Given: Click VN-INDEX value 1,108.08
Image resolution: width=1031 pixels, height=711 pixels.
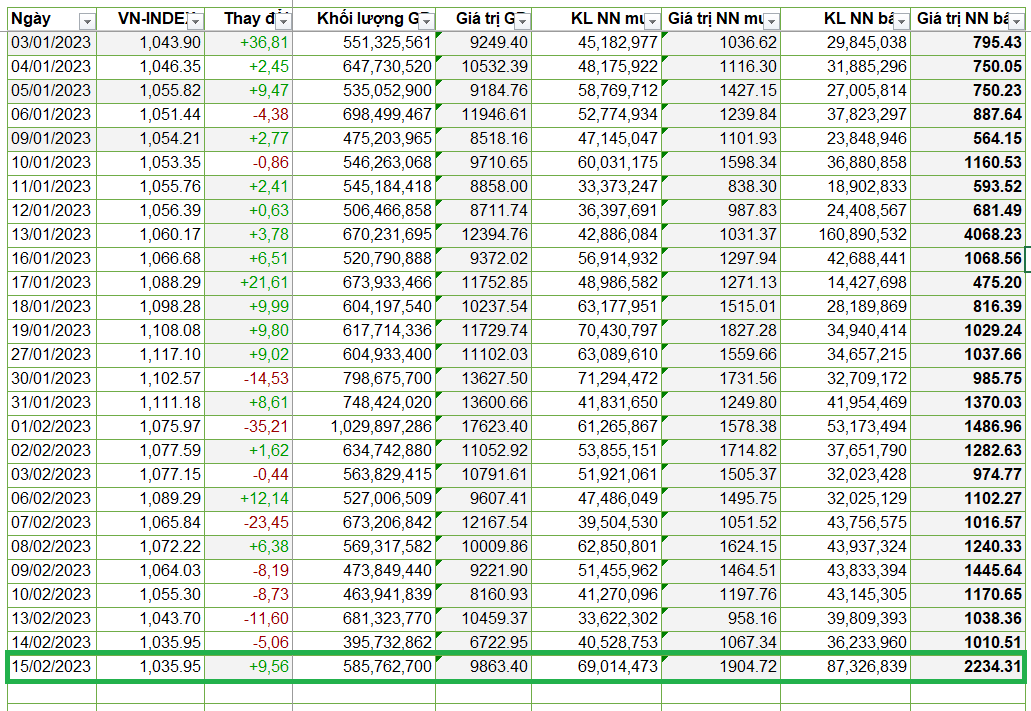Looking at the screenshot, I should pyautogui.click(x=151, y=331).
